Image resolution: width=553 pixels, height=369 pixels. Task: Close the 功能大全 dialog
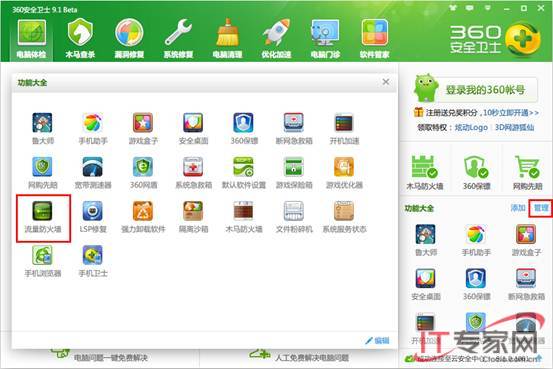(x=386, y=82)
